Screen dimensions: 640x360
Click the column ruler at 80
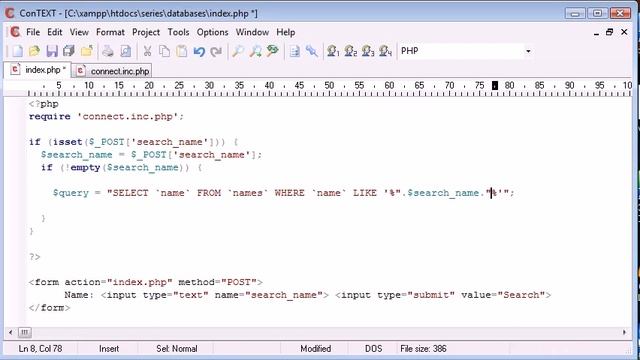(x=509, y=85)
